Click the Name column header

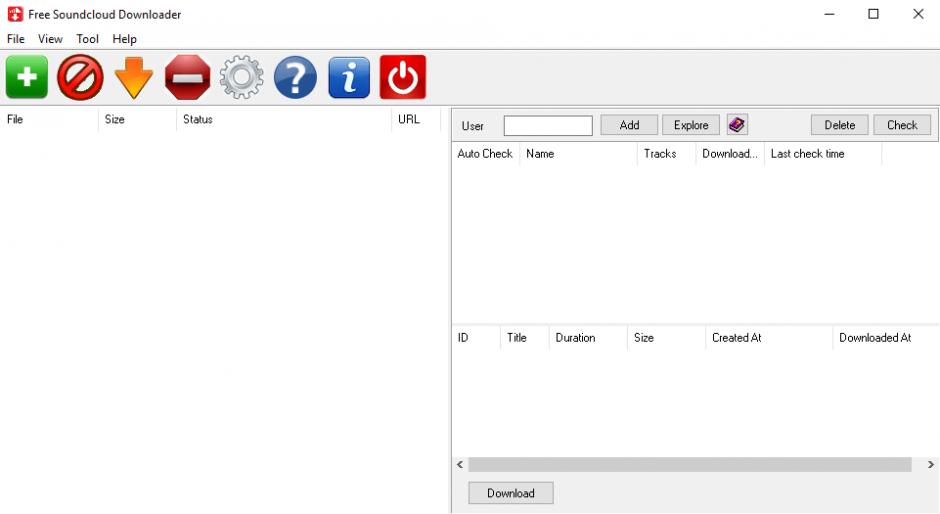(579, 154)
